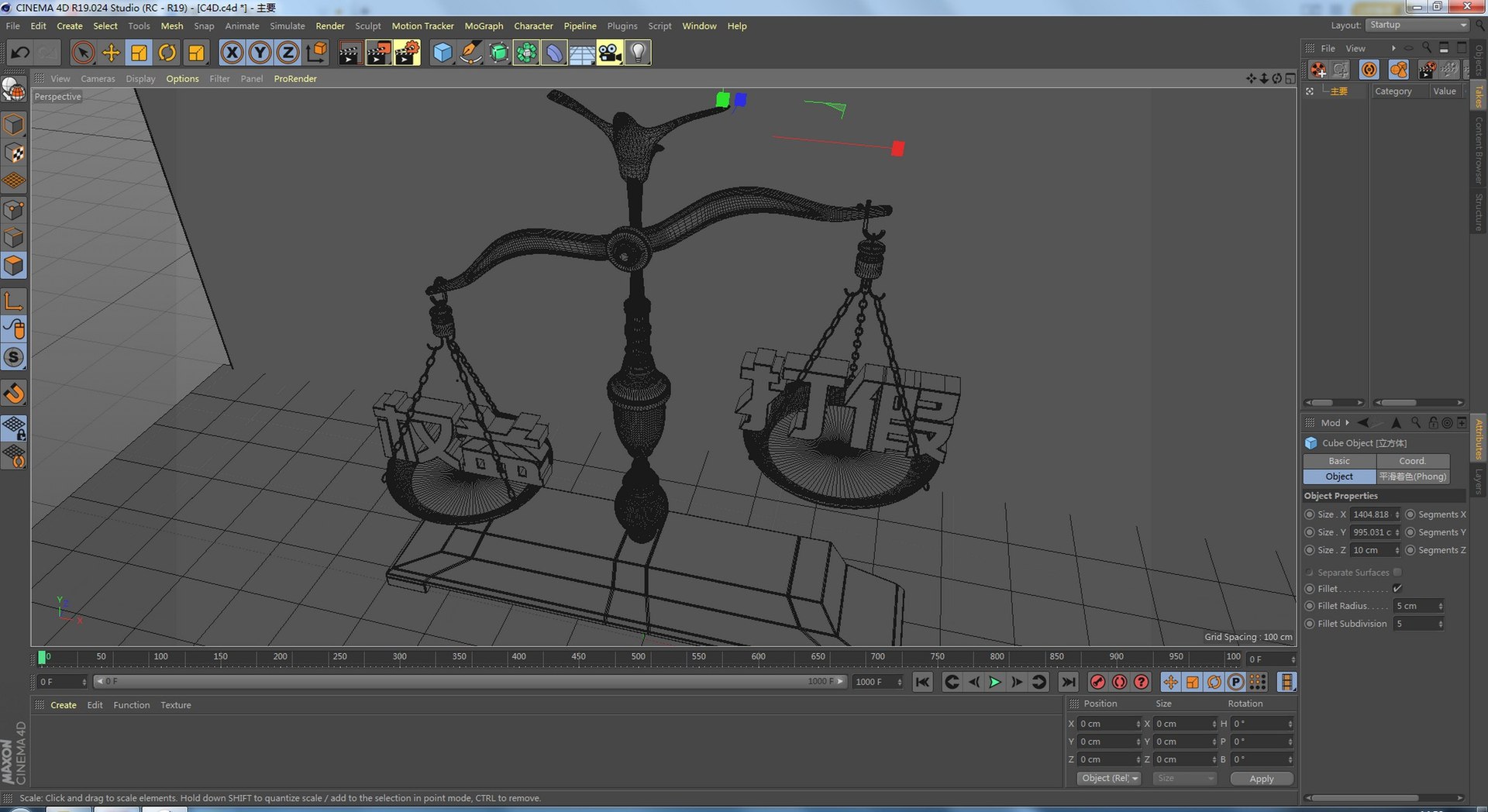Choose the Scale tool in toolbar
This screenshot has height=812, width=1488.
tap(139, 53)
